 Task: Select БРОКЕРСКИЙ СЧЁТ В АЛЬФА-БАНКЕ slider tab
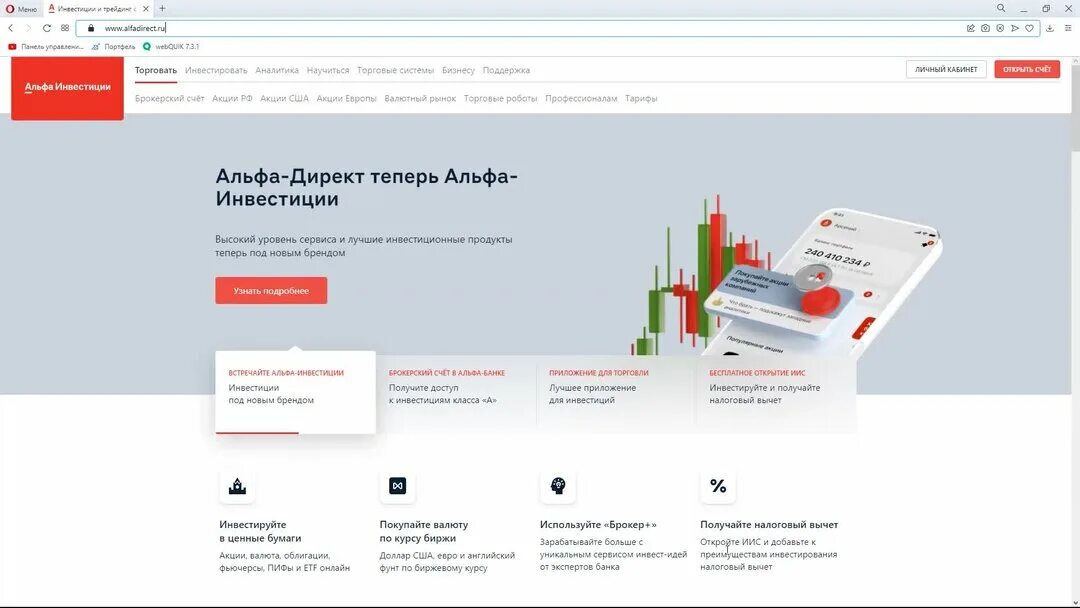456,392
